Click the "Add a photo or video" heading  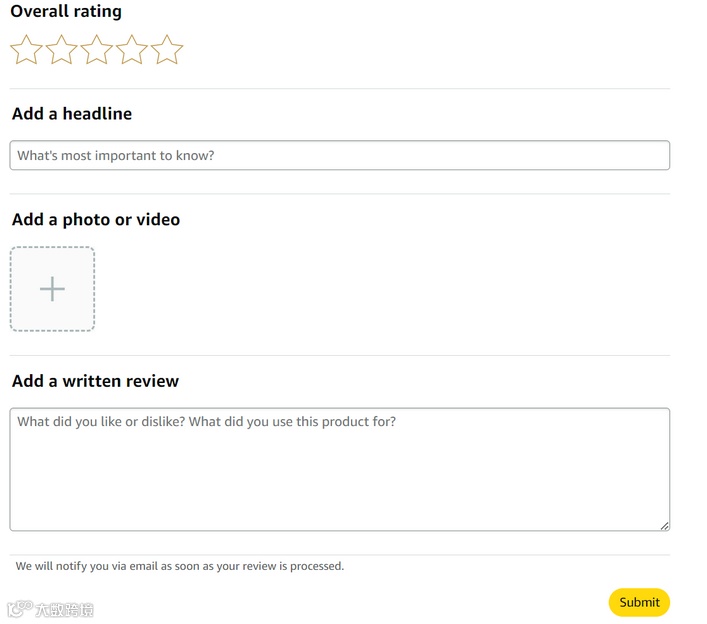click(x=96, y=220)
